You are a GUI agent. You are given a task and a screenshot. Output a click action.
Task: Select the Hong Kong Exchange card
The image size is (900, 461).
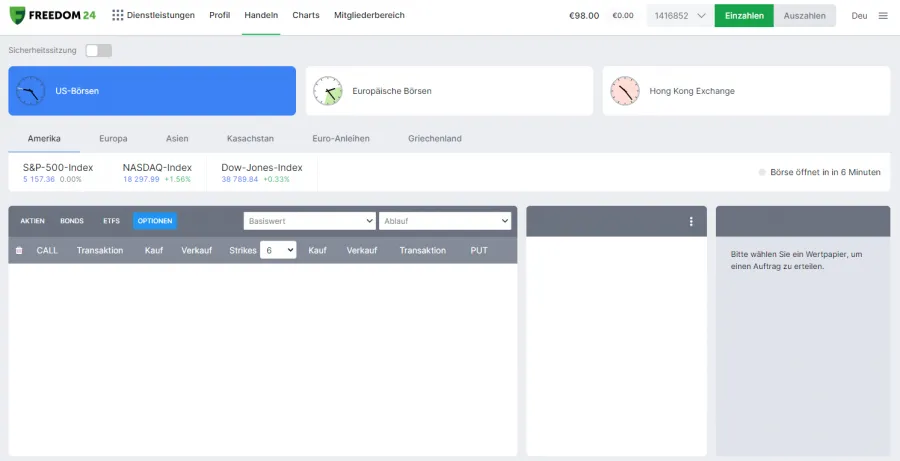click(x=747, y=91)
